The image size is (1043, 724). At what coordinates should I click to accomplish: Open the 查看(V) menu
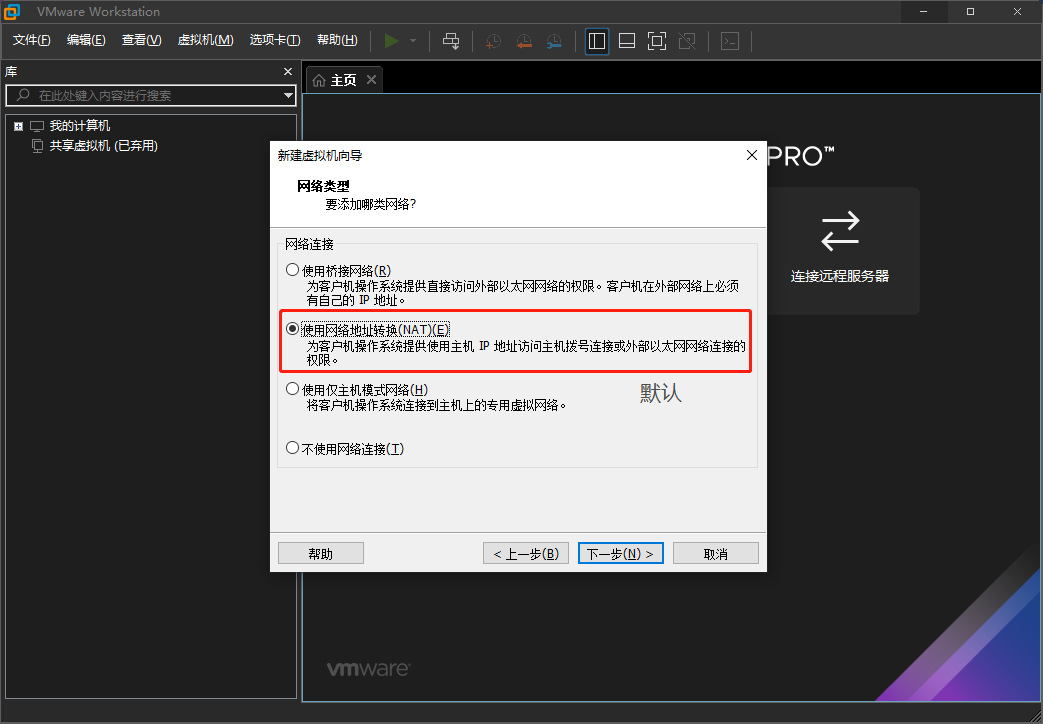click(141, 41)
